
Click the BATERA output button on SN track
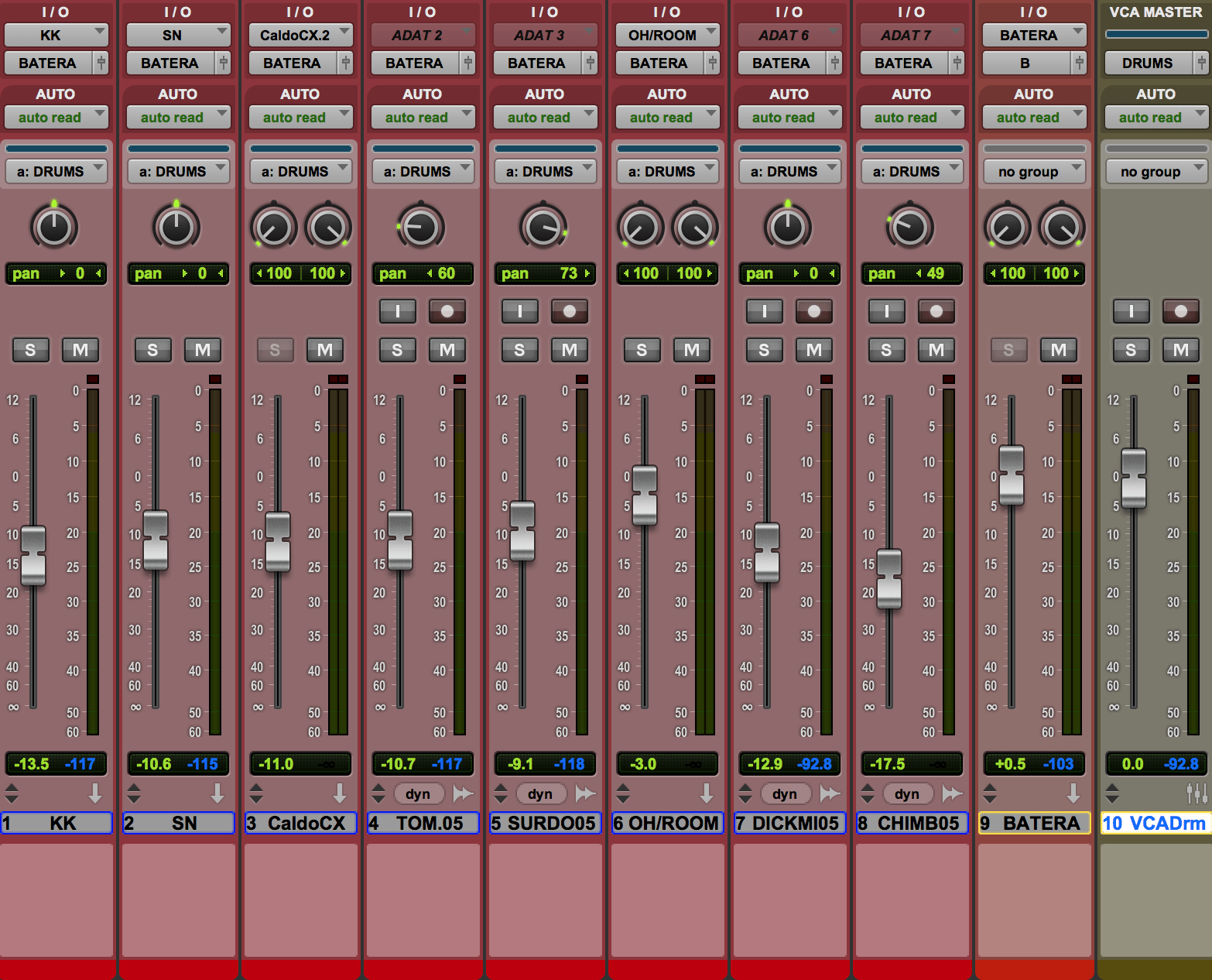pyautogui.click(x=170, y=63)
